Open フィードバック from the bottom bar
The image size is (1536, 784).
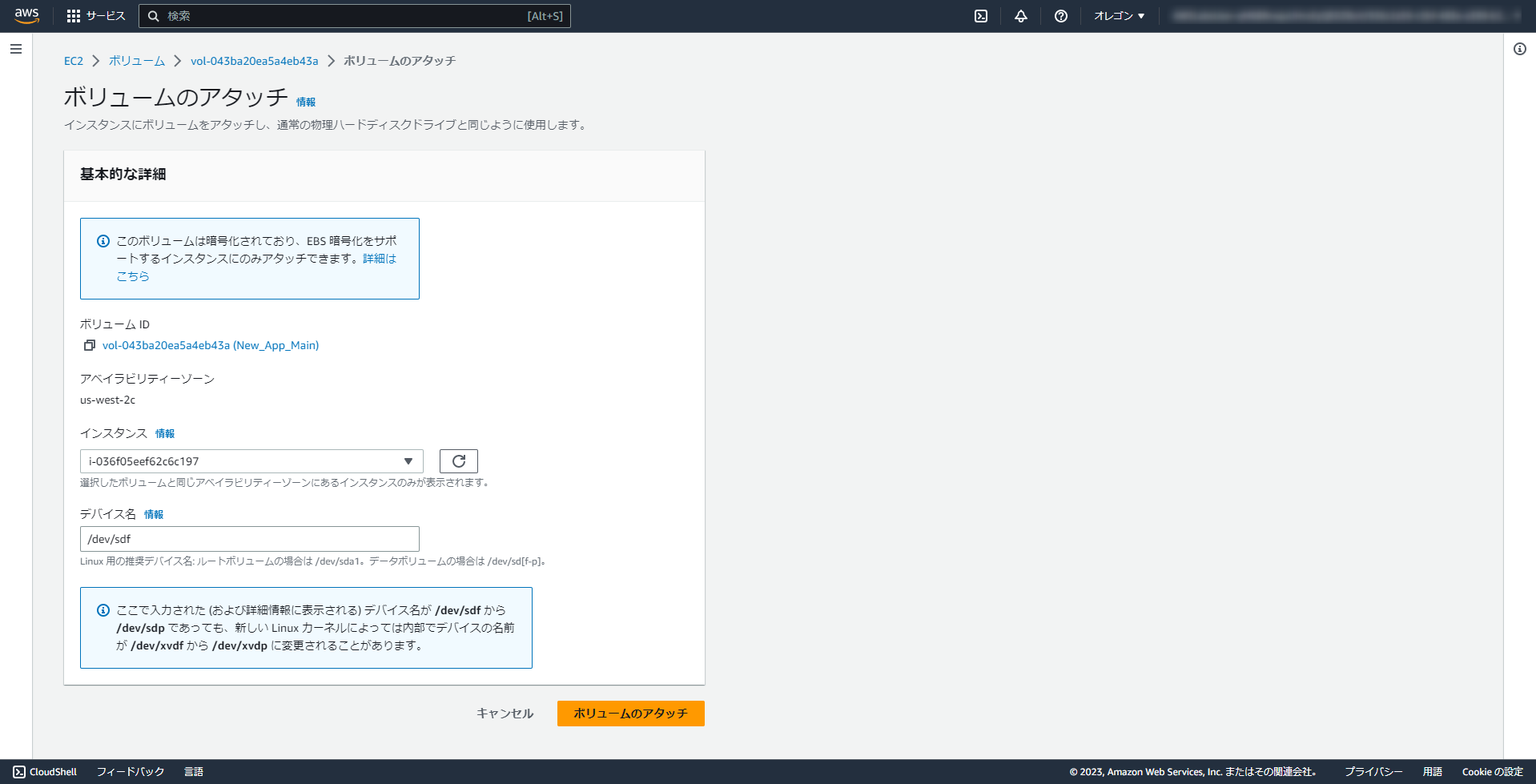[129, 771]
